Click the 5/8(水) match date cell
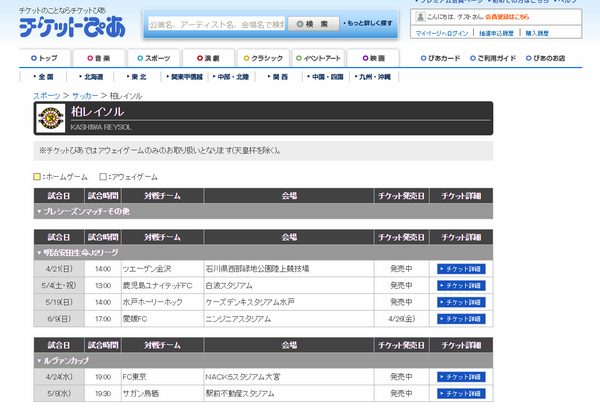Image resolution: width=600 pixels, height=409 pixels. pos(59,393)
